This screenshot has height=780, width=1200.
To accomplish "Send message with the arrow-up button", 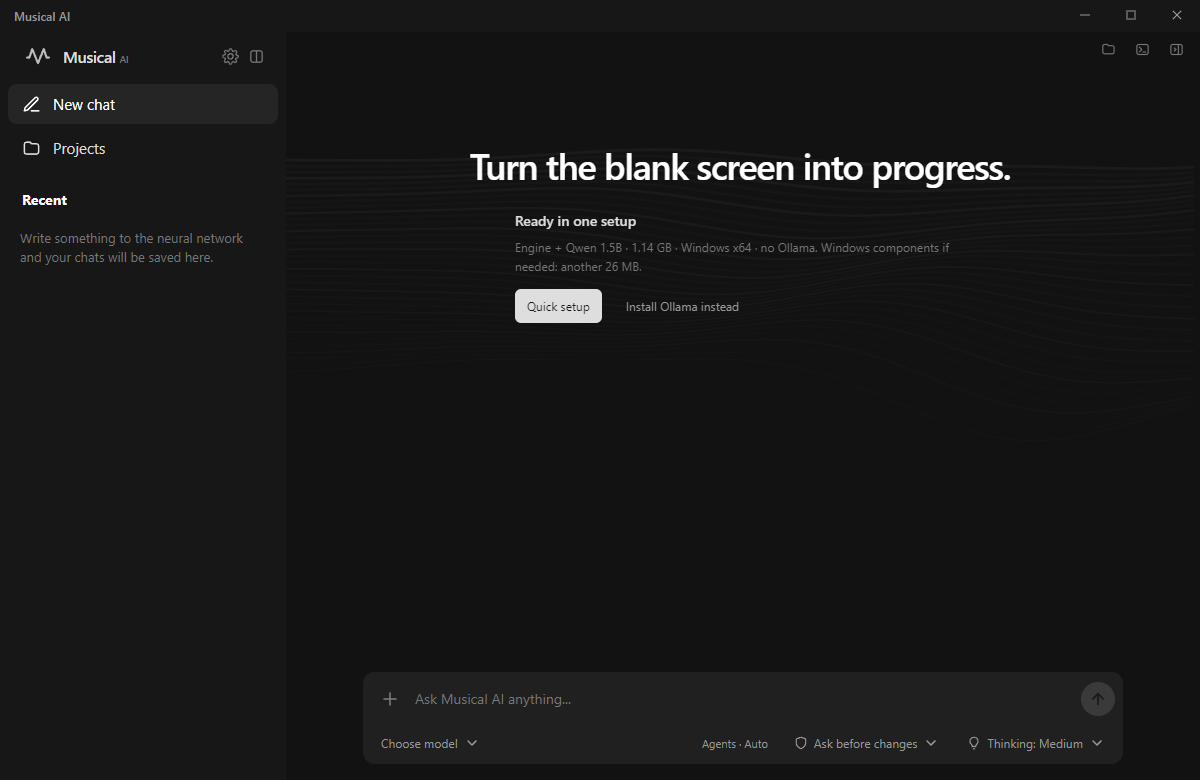I will pos(1098,699).
